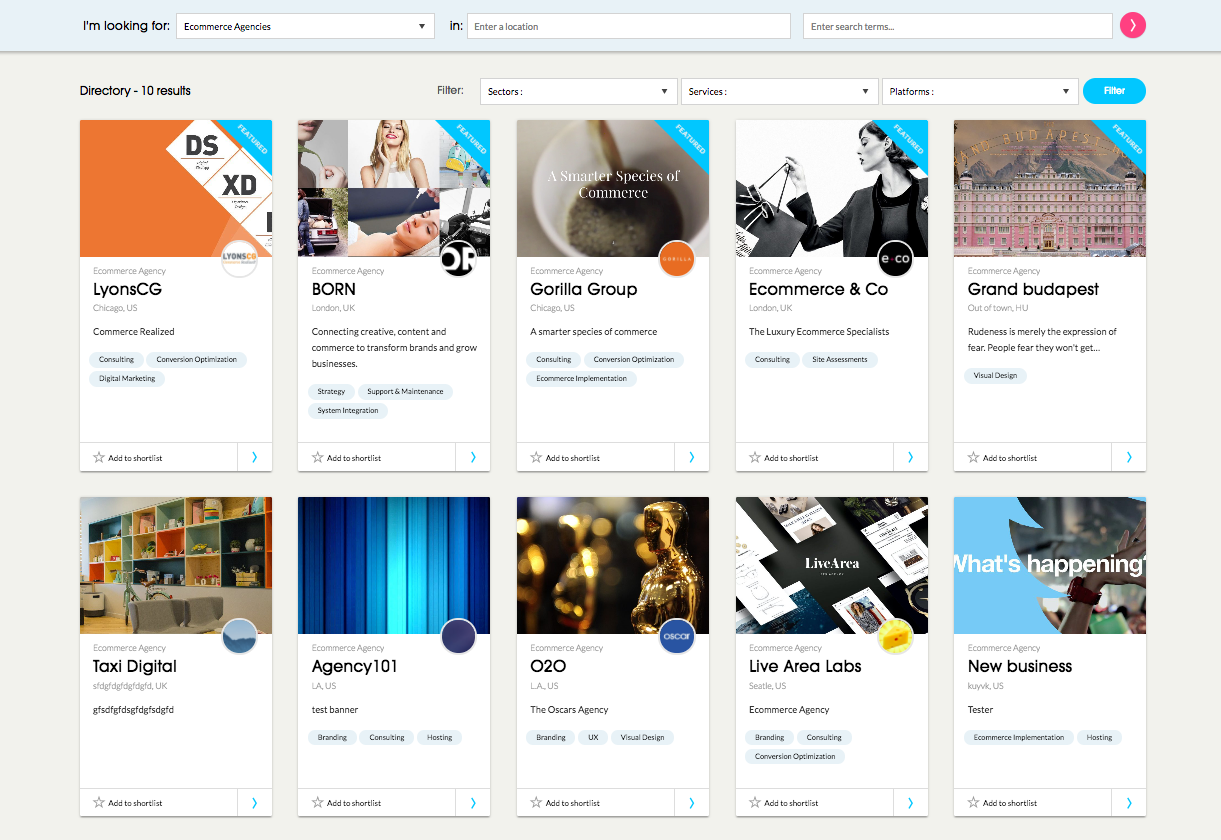The height and width of the screenshot is (840, 1221).
Task: Click the pink search arrow button
Action: pos(1133,26)
